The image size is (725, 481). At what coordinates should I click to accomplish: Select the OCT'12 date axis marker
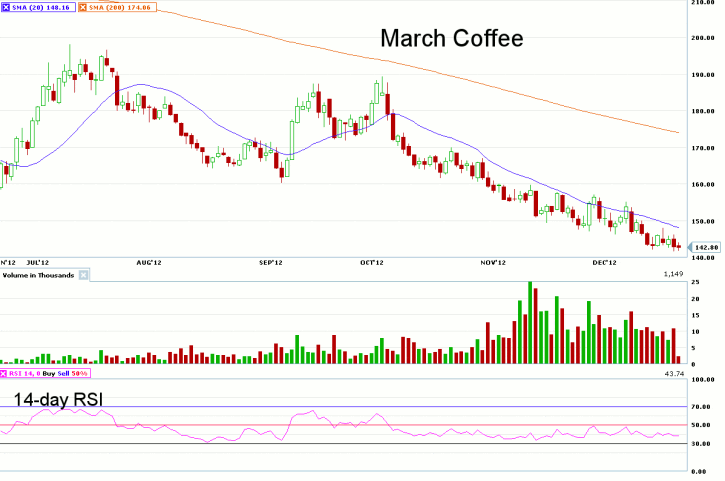(x=372, y=262)
